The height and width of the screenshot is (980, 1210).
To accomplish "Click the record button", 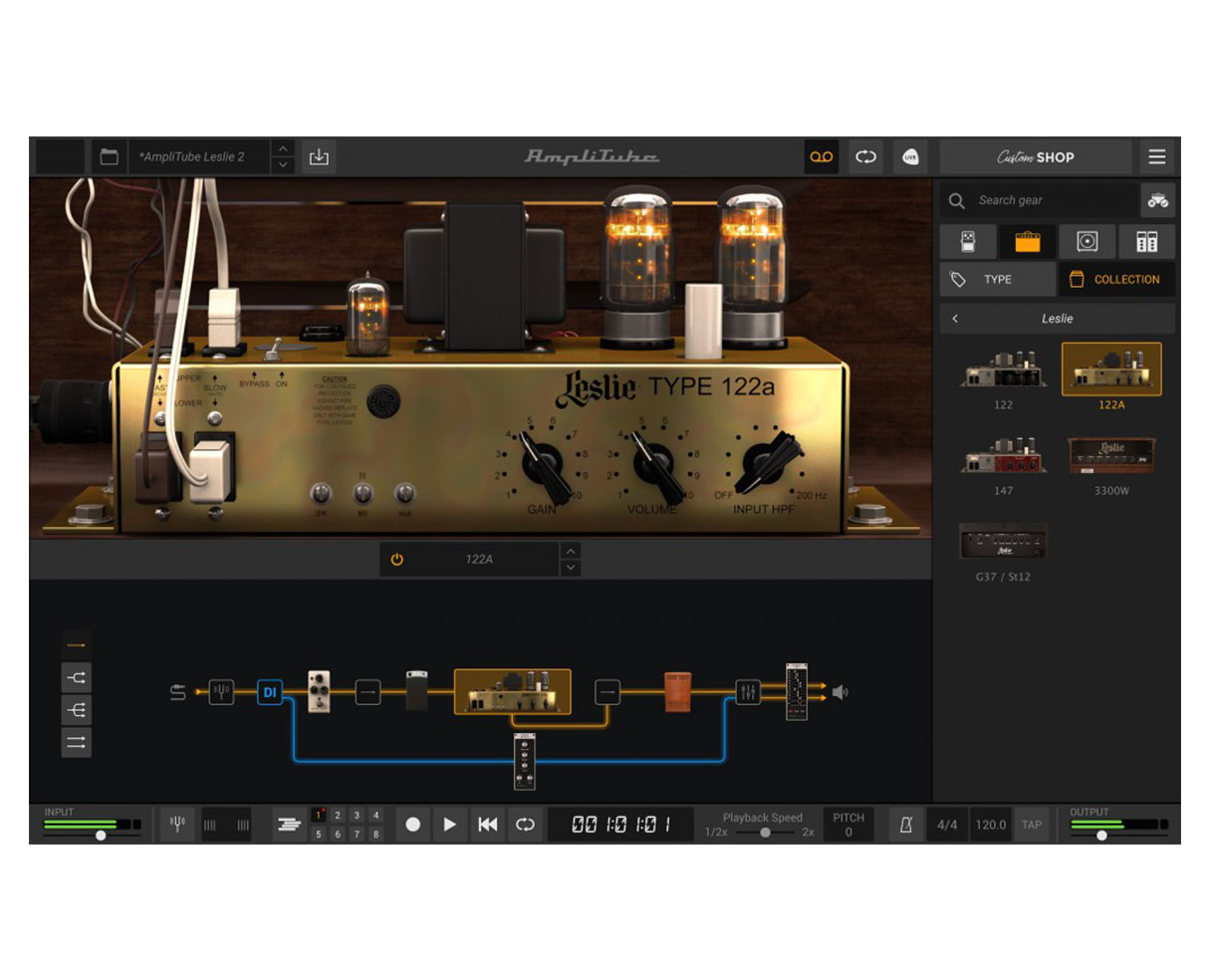I will click(x=412, y=825).
